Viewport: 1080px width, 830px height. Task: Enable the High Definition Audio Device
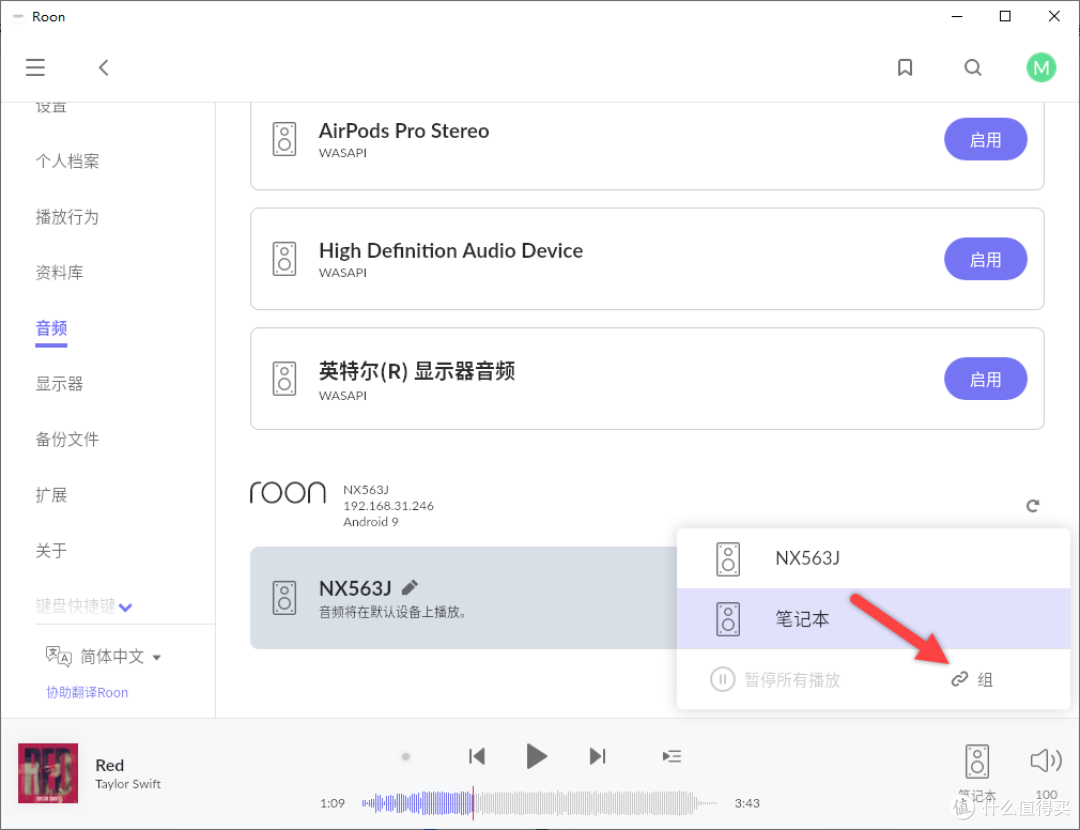point(985,260)
